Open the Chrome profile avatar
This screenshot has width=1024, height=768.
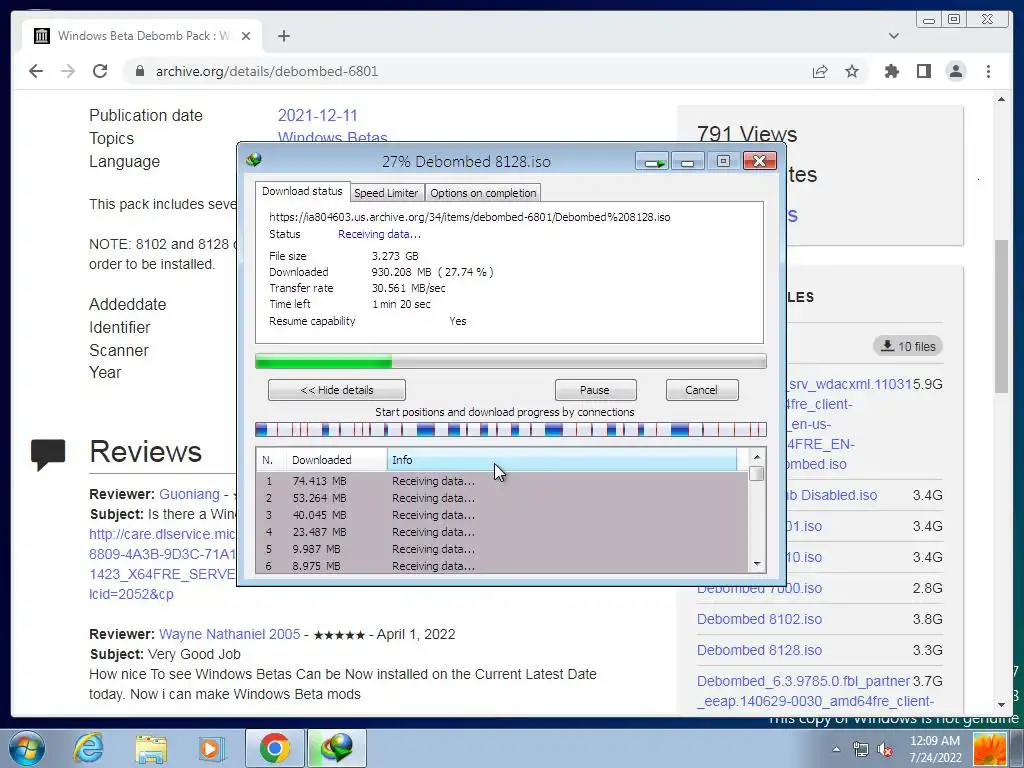click(955, 71)
